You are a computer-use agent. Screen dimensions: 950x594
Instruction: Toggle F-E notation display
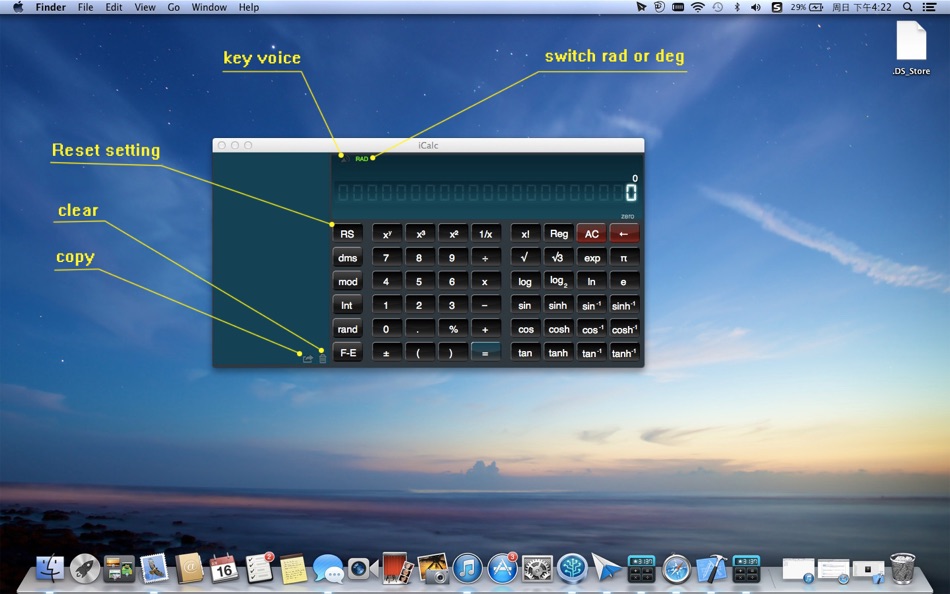click(x=347, y=352)
